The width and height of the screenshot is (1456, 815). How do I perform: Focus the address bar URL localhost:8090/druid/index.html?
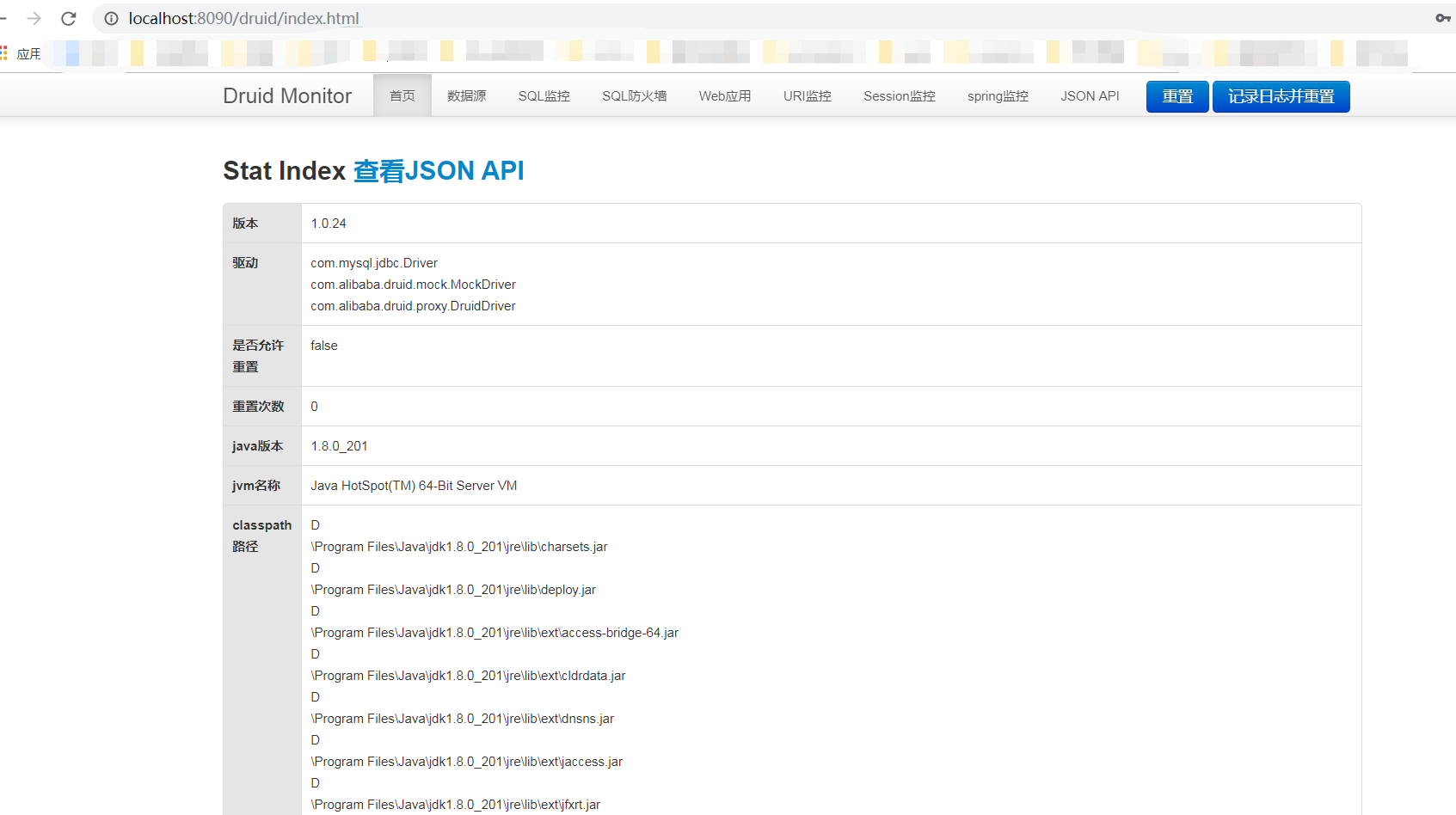243,18
